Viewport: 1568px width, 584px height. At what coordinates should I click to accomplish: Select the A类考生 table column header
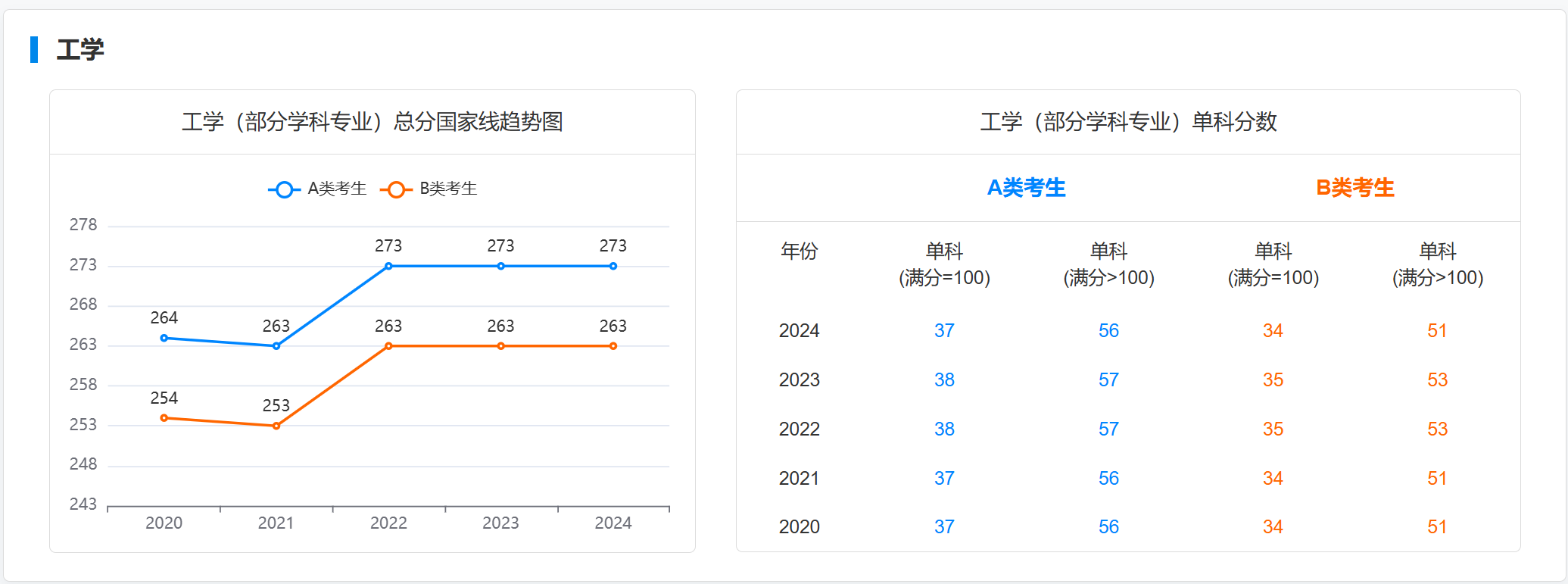1026,188
